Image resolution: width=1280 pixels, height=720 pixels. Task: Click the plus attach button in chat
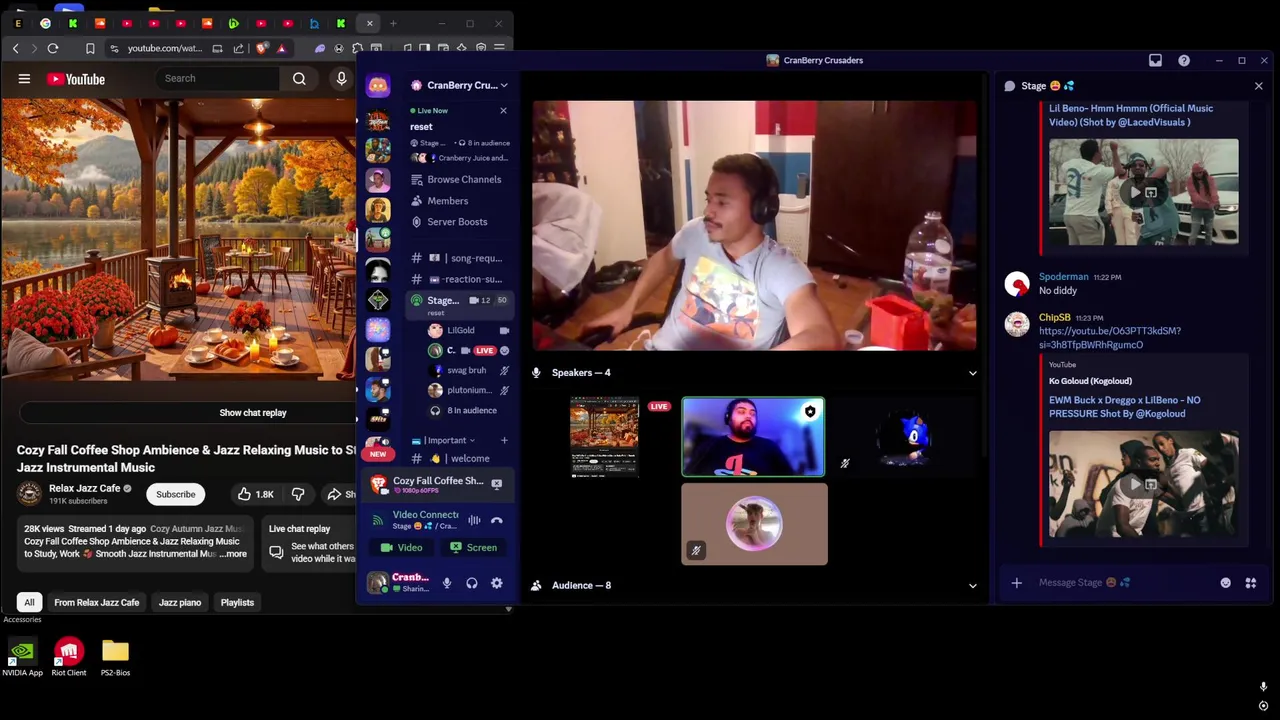(1016, 582)
